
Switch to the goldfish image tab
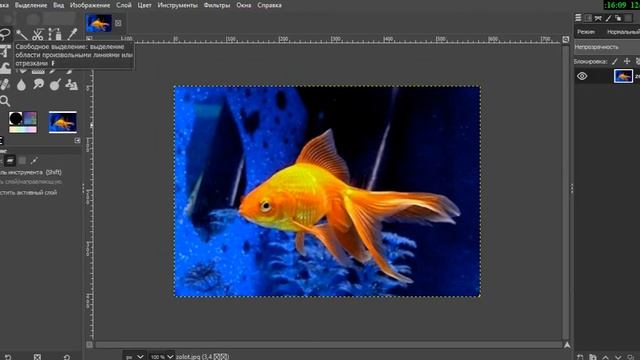[x=99, y=23]
